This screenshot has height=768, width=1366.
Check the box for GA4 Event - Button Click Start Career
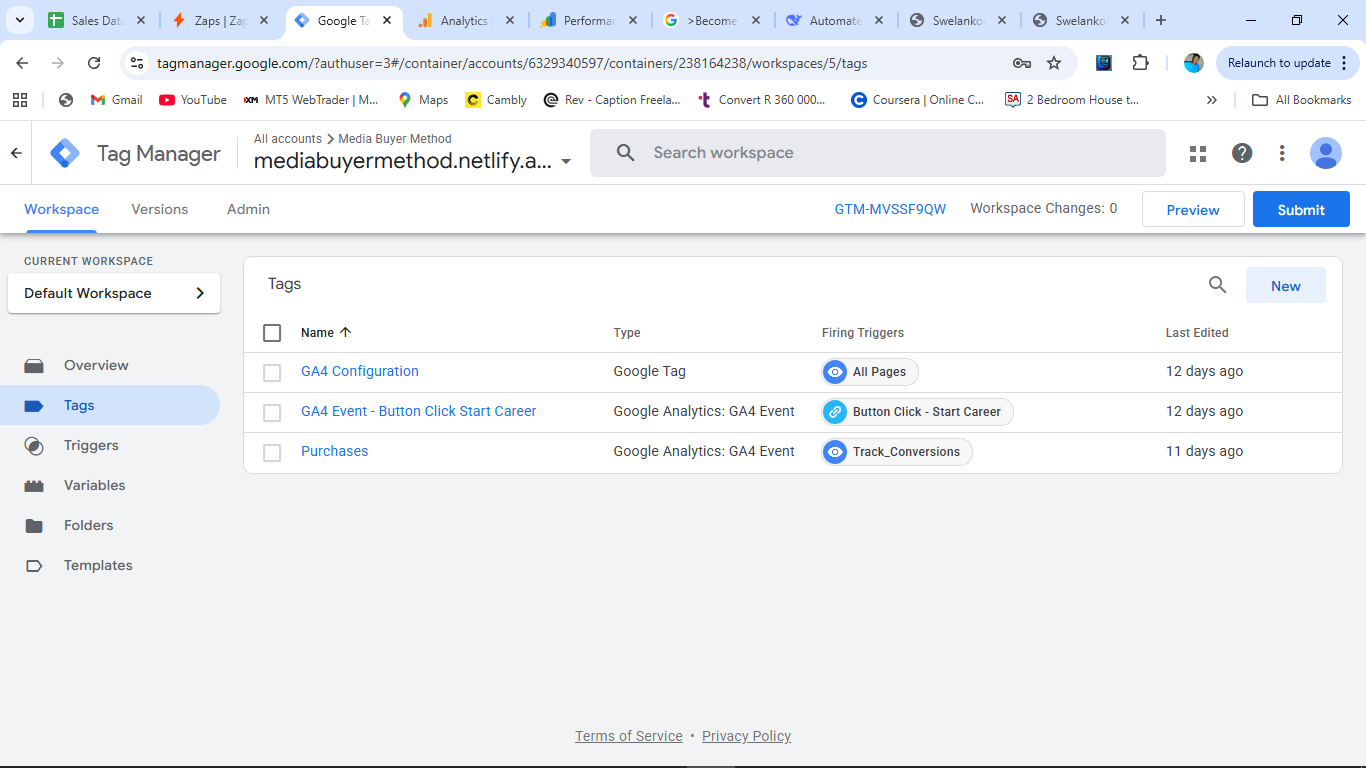tap(272, 412)
